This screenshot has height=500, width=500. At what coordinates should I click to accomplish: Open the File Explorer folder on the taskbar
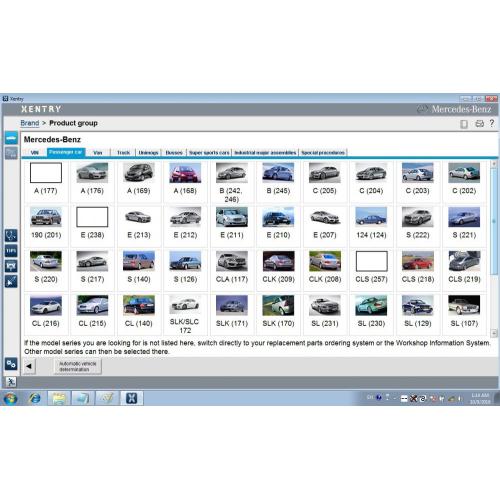pyautogui.click(x=58, y=398)
